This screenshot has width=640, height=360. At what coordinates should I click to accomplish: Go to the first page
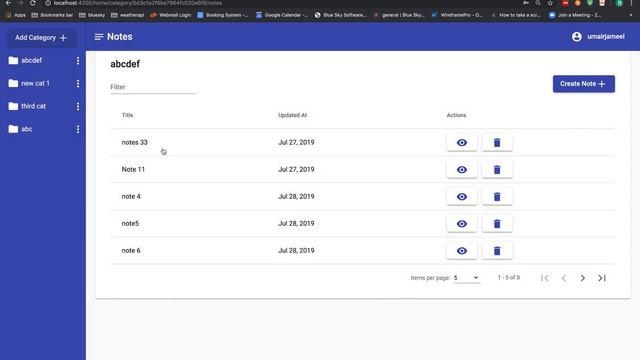click(544, 278)
